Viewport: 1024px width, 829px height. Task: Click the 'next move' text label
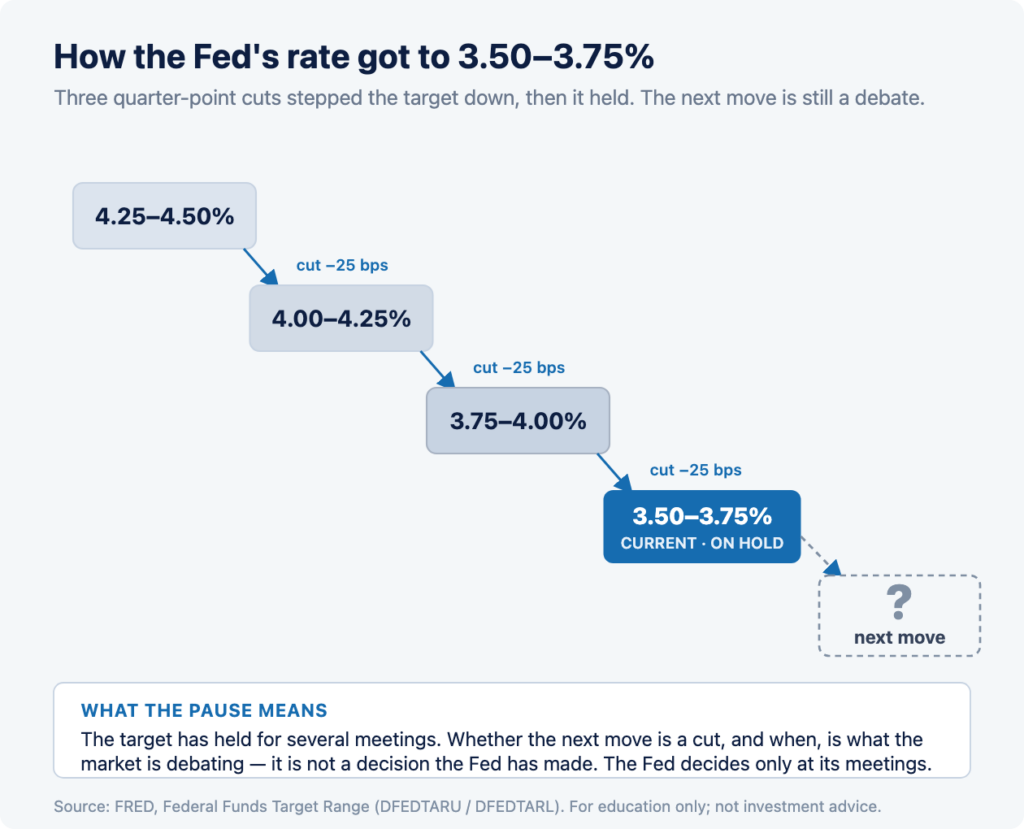(899, 638)
